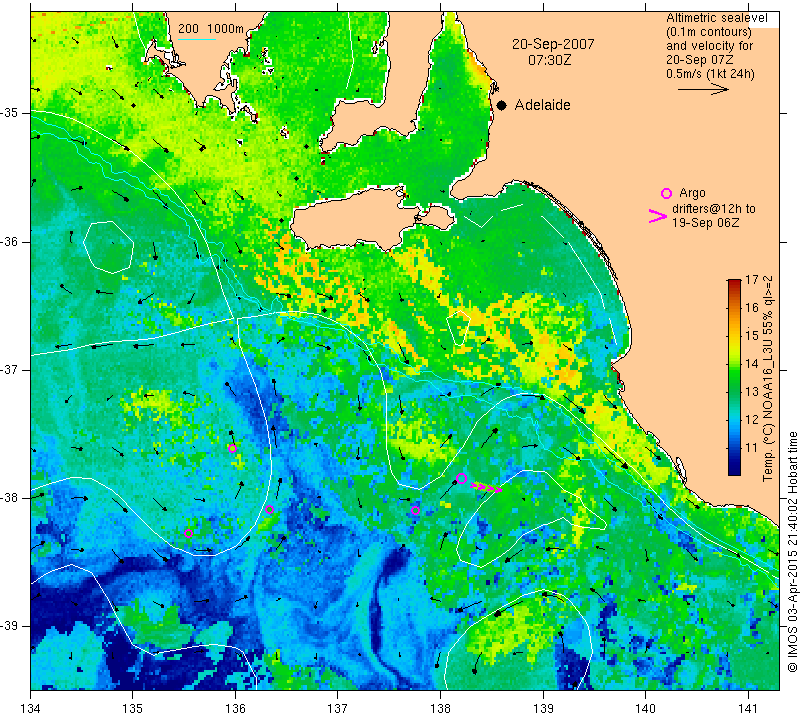Click the longitude axis label 136

coord(235,709)
